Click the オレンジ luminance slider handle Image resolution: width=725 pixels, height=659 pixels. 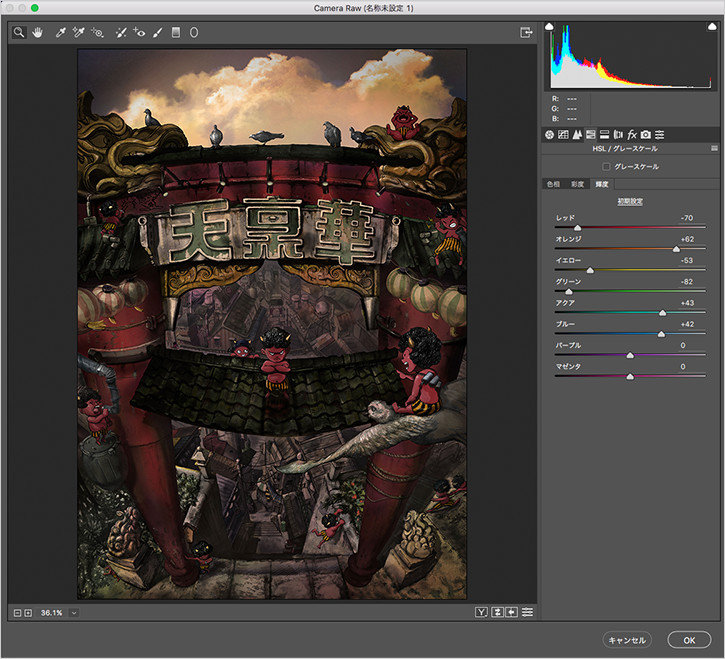pos(676,249)
